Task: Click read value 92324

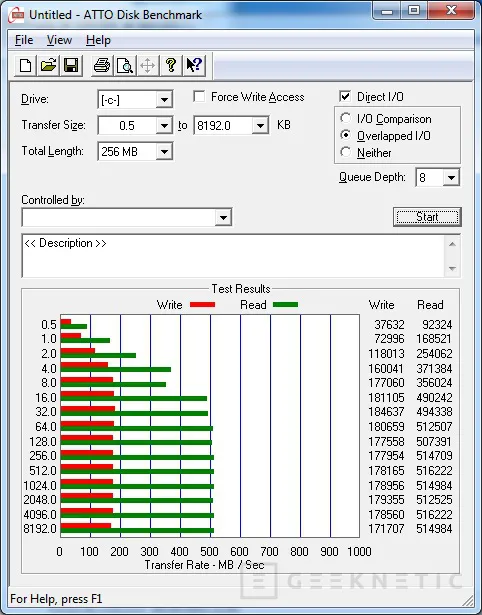Action: point(437,325)
